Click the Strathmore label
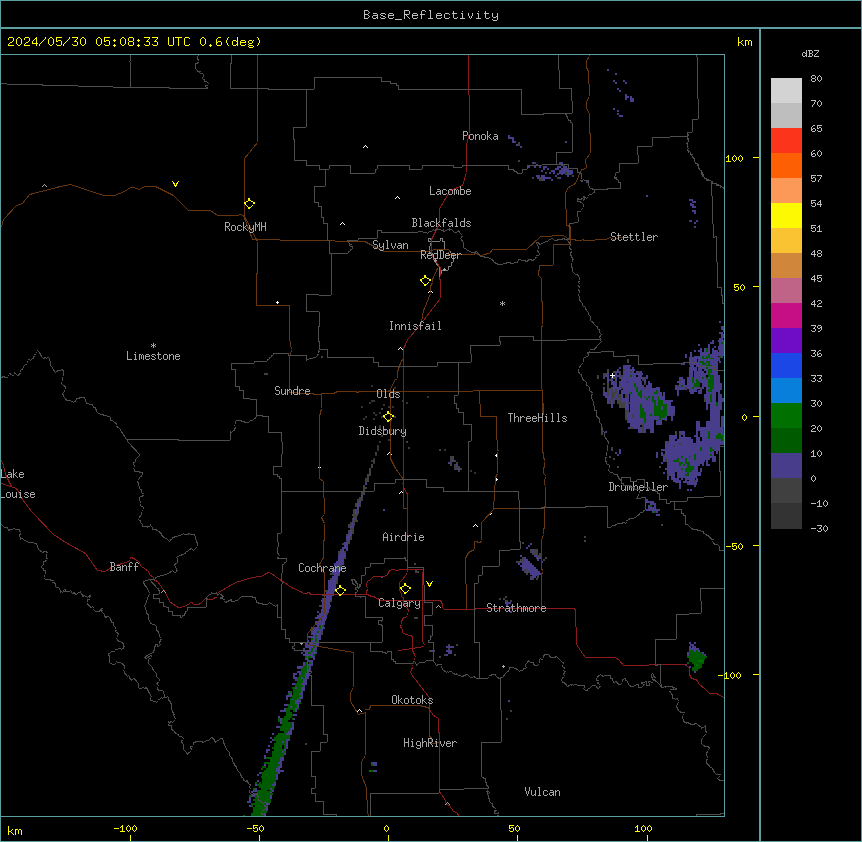Image resolution: width=862 pixels, height=842 pixels. (516, 608)
